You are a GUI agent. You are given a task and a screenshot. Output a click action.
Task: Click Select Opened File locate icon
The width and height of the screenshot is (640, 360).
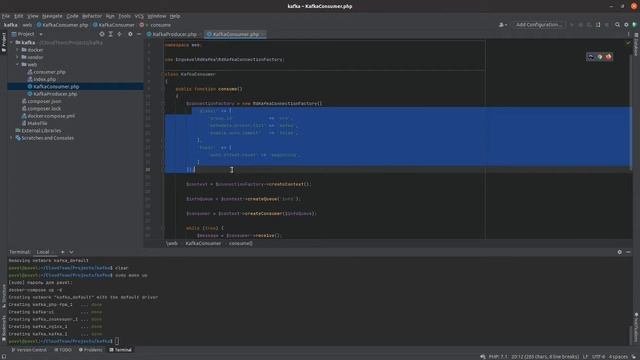point(102,34)
